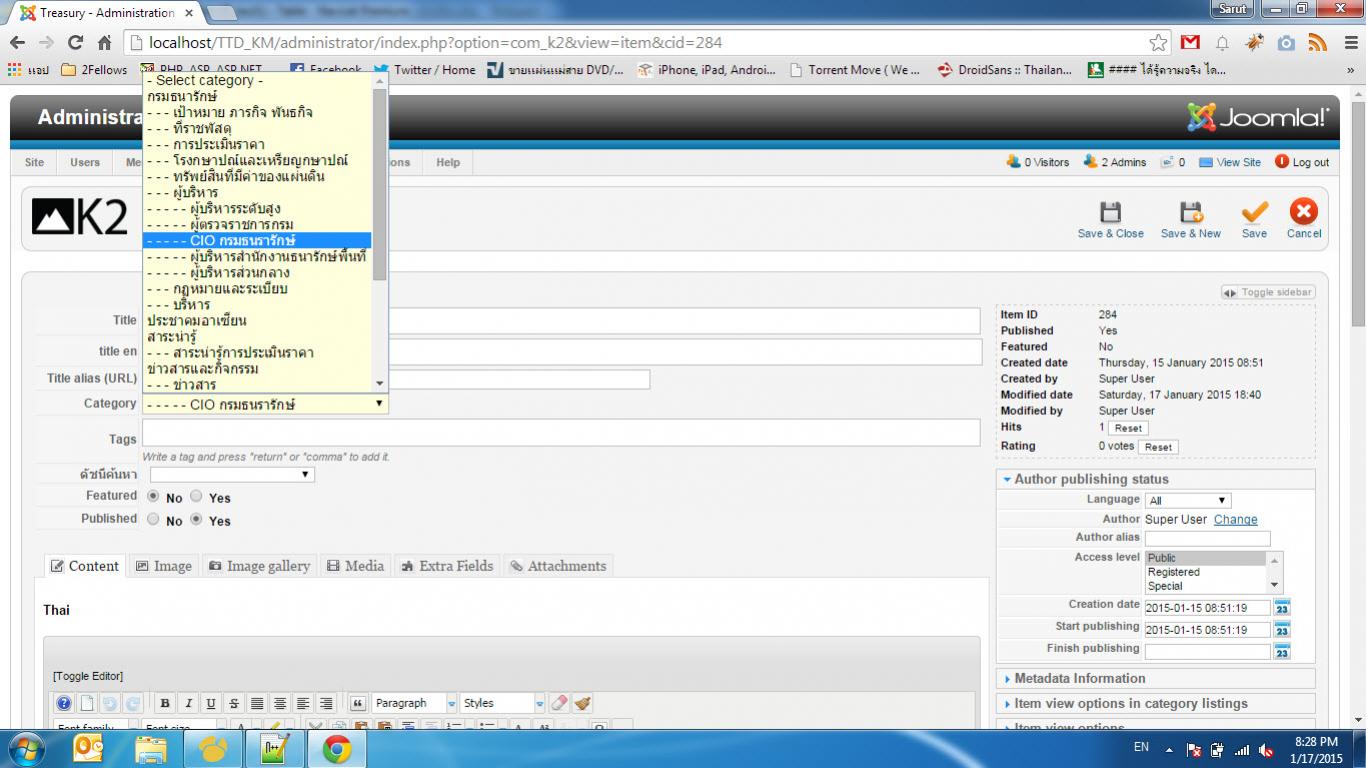Open Chrome from Windows taskbar

click(337, 749)
